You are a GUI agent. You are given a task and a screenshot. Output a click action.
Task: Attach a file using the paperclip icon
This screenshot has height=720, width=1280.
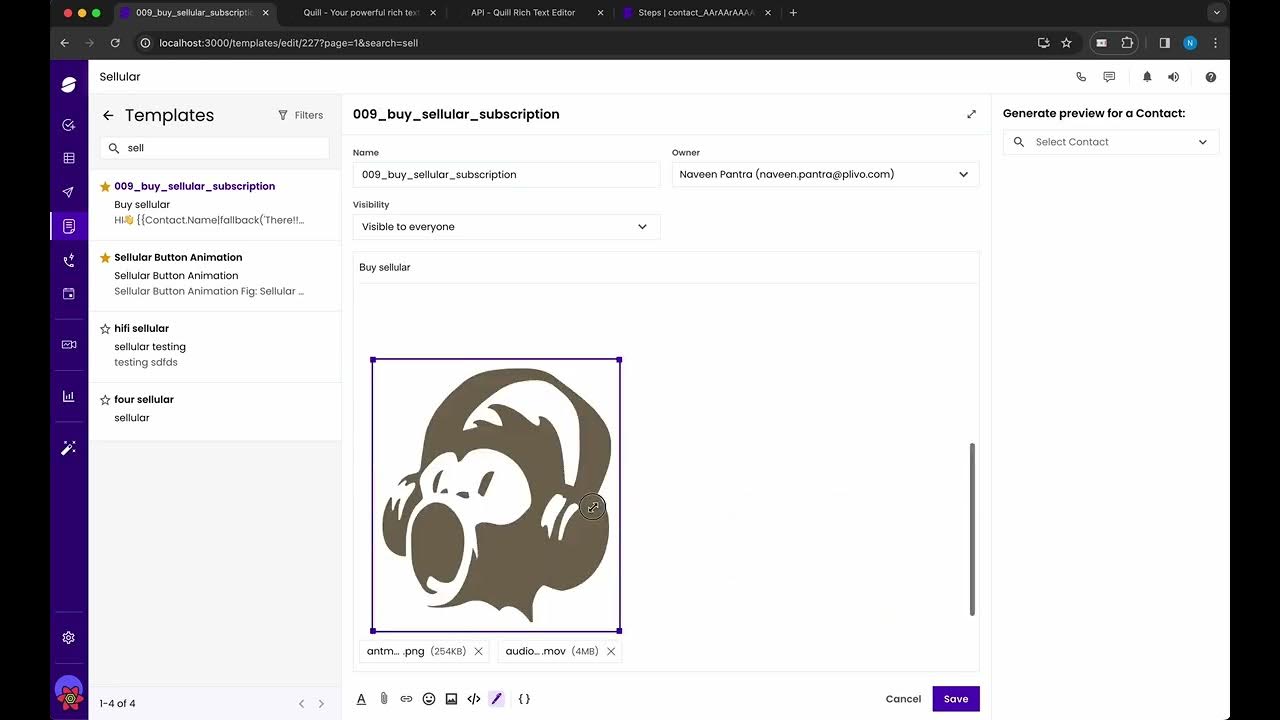(x=384, y=699)
